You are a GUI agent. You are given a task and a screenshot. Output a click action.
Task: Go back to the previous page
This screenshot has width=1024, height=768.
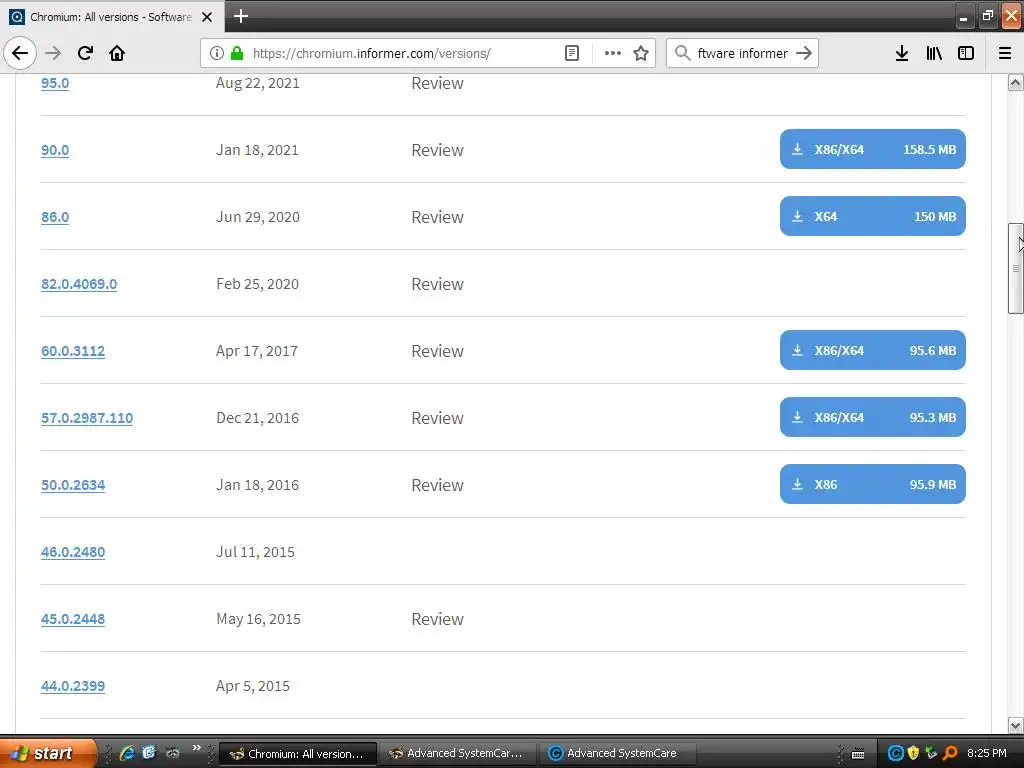pyautogui.click(x=20, y=53)
